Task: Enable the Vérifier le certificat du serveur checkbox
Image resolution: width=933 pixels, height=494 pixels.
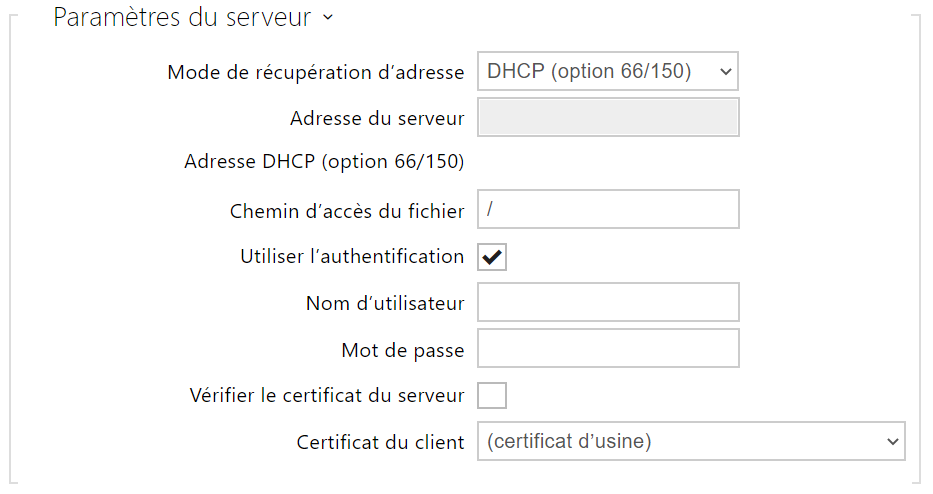Action: point(492,395)
